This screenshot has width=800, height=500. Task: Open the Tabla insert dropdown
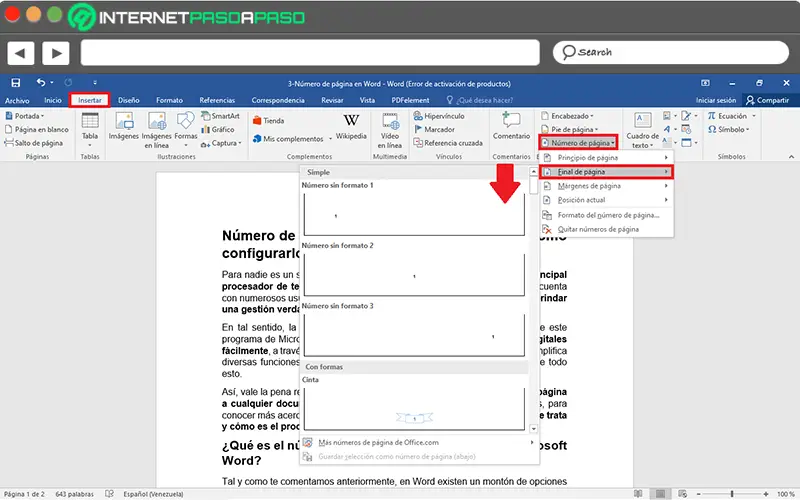[90, 130]
